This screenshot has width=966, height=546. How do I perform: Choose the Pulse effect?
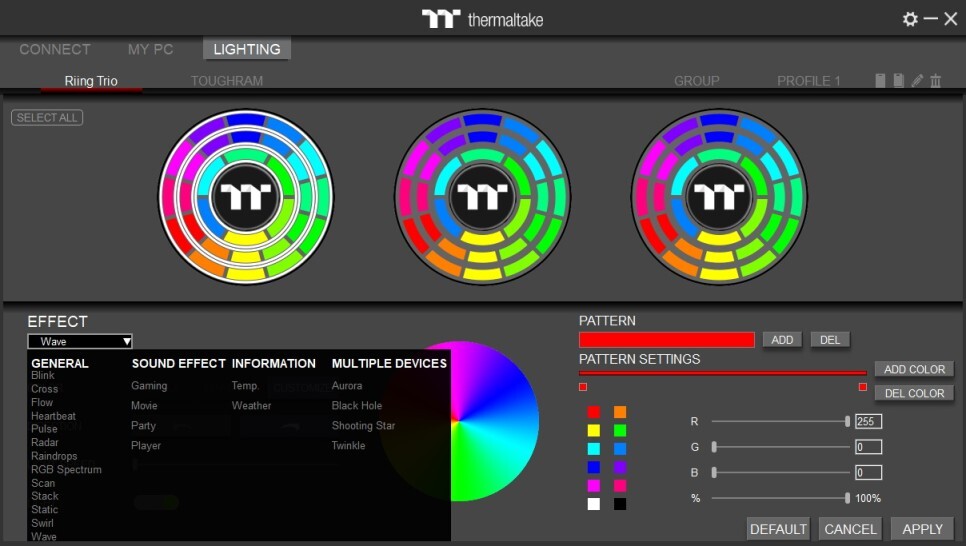(x=44, y=429)
